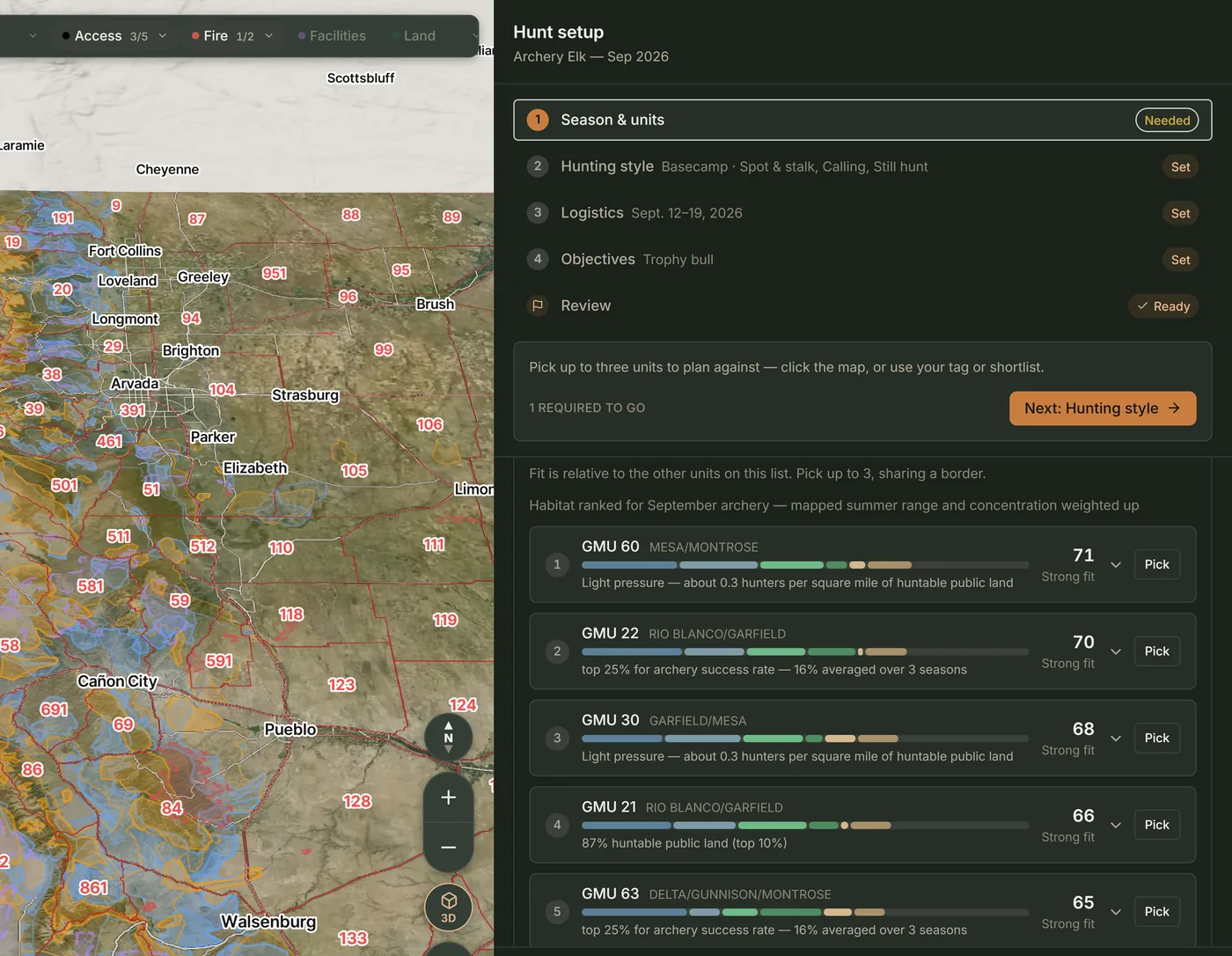Pick GMU 60 Mesa/Montrose unit
Screen dimensions: 1232x956
tap(1156, 564)
